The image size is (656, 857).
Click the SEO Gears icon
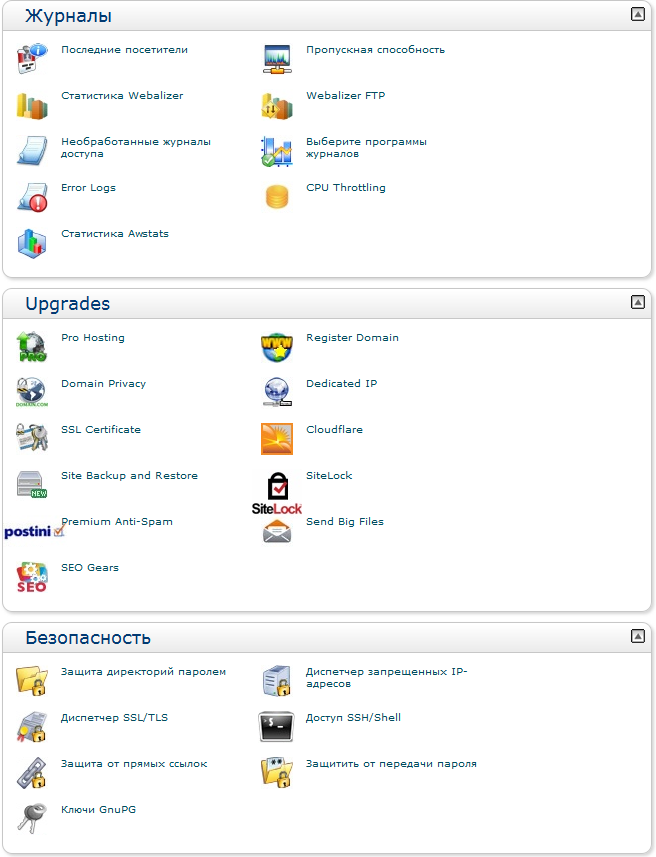click(x=32, y=577)
